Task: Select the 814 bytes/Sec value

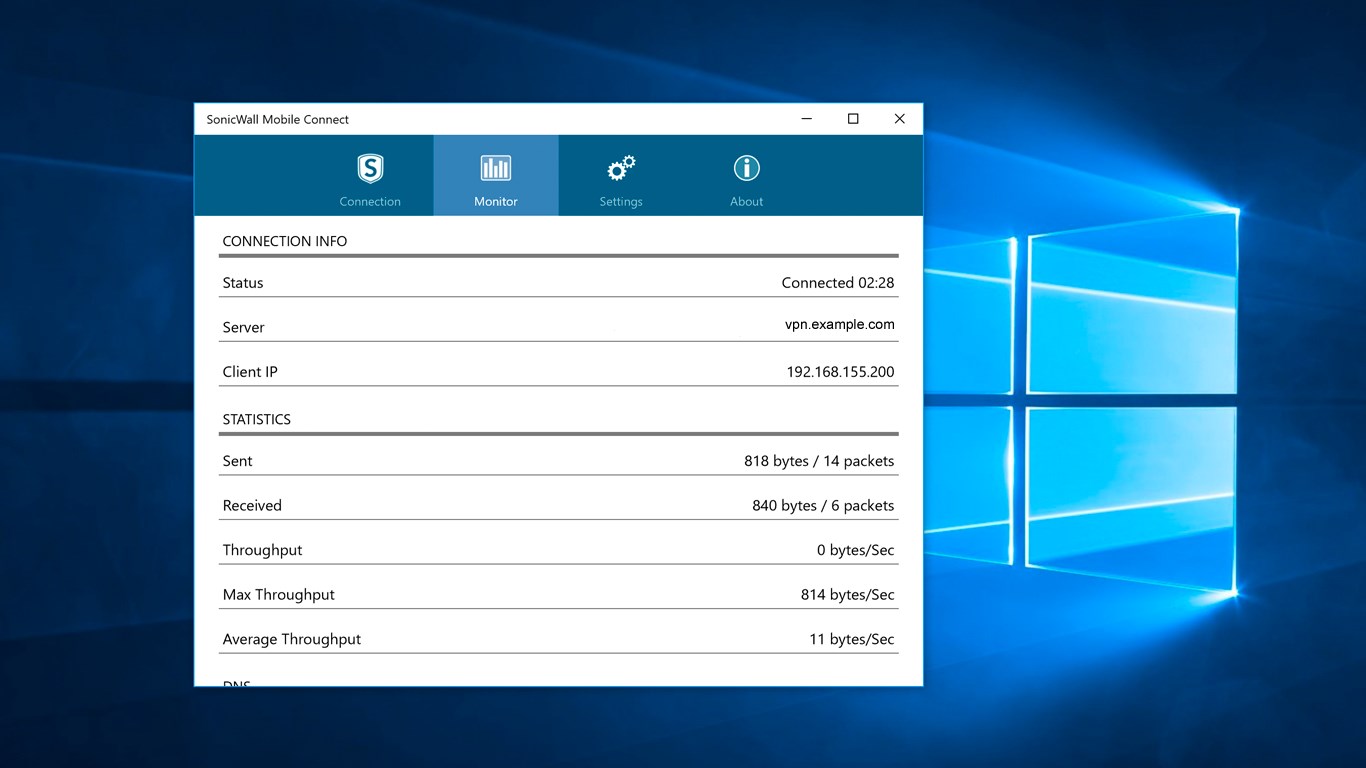Action: pyautogui.click(x=848, y=595)
